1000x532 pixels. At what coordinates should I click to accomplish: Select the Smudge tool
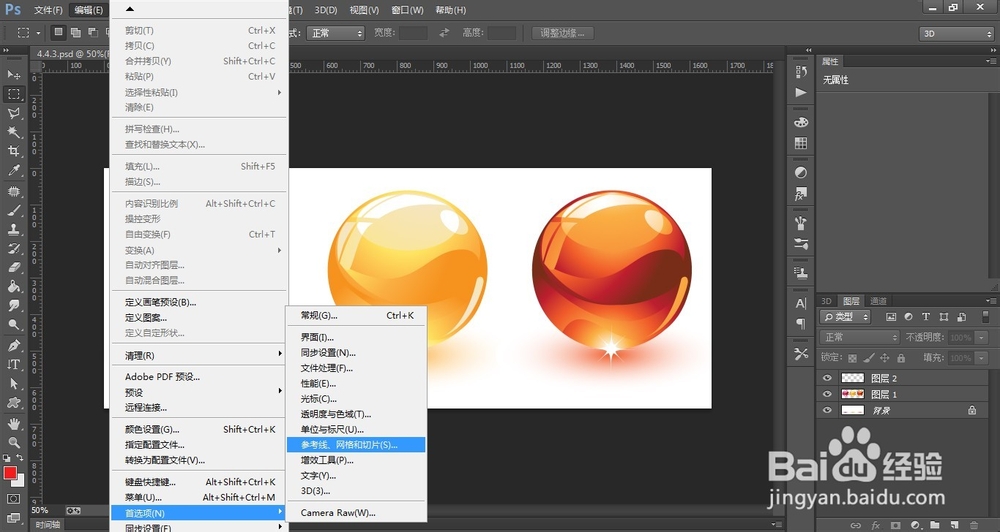(13, 306)
